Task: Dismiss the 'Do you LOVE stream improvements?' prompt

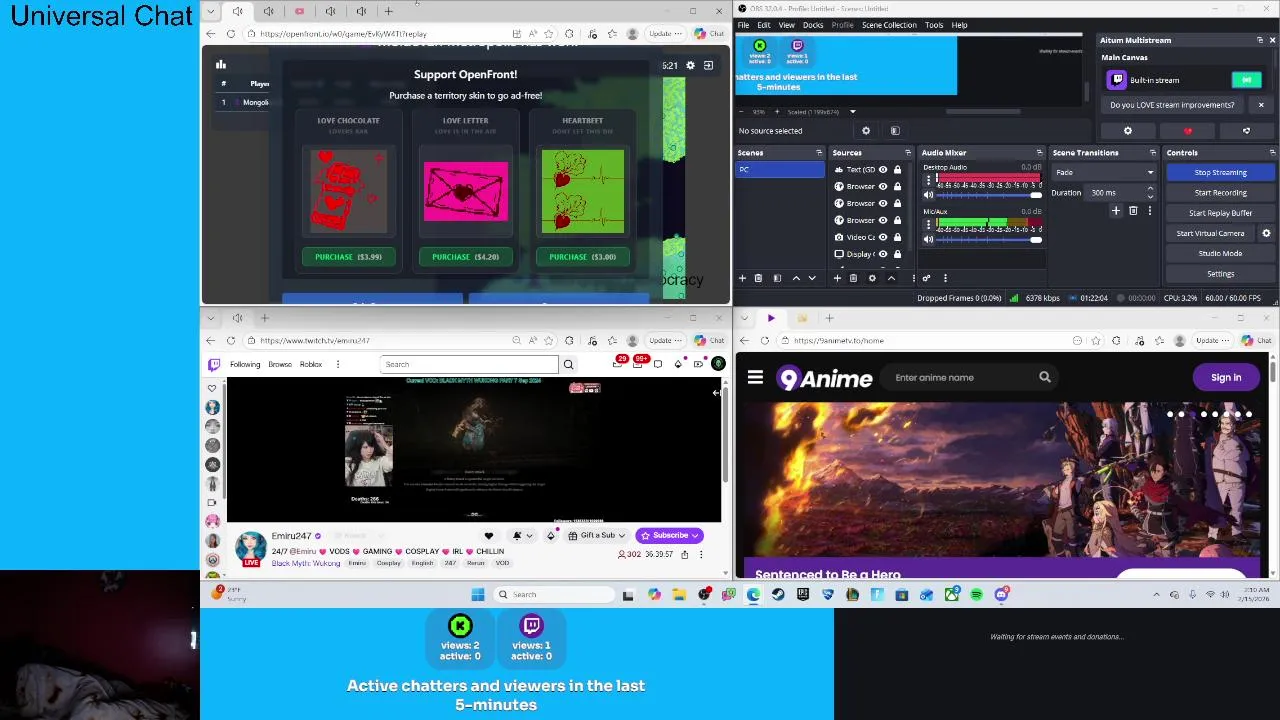Action: (1261, 105)
